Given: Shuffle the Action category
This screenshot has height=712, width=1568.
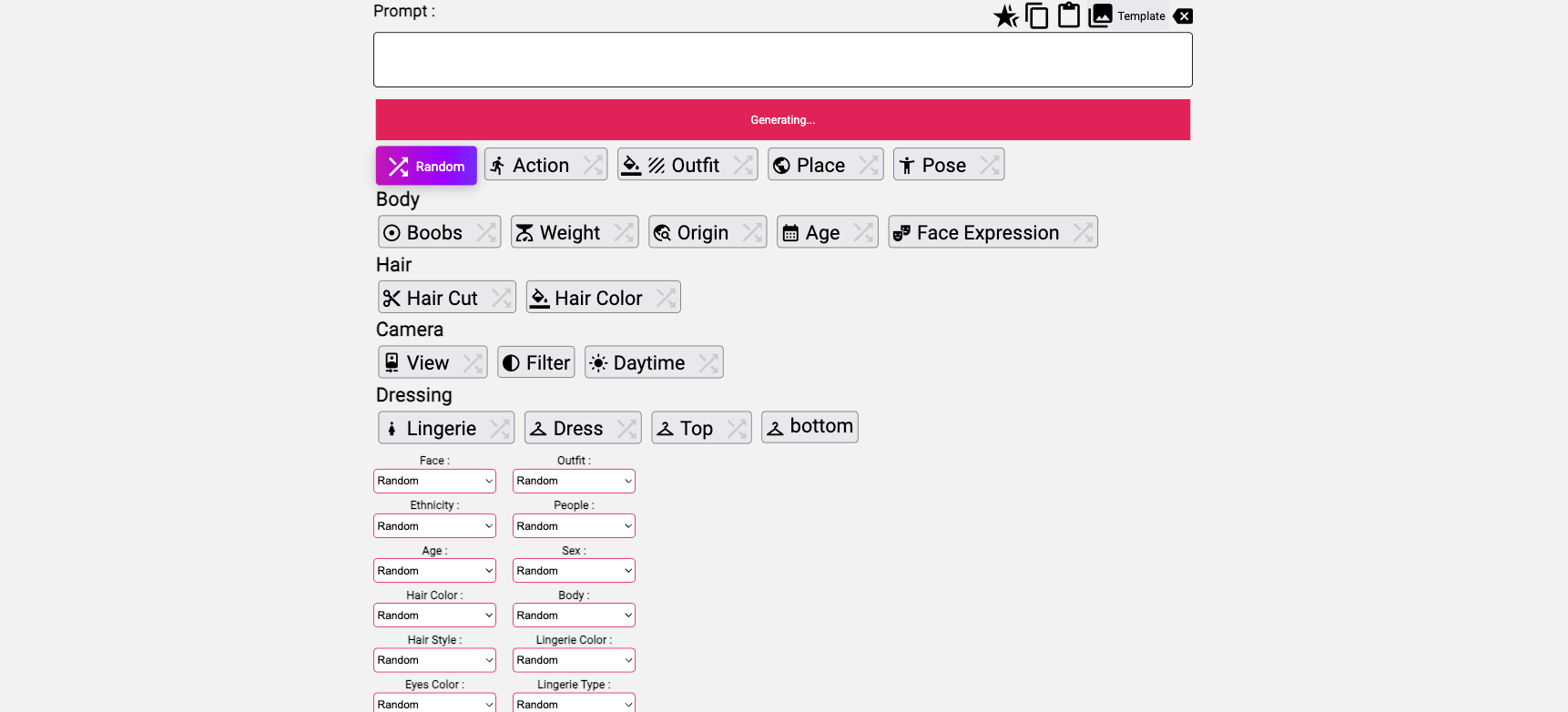Looking at the screenshot, I should (x=593, y=165).
